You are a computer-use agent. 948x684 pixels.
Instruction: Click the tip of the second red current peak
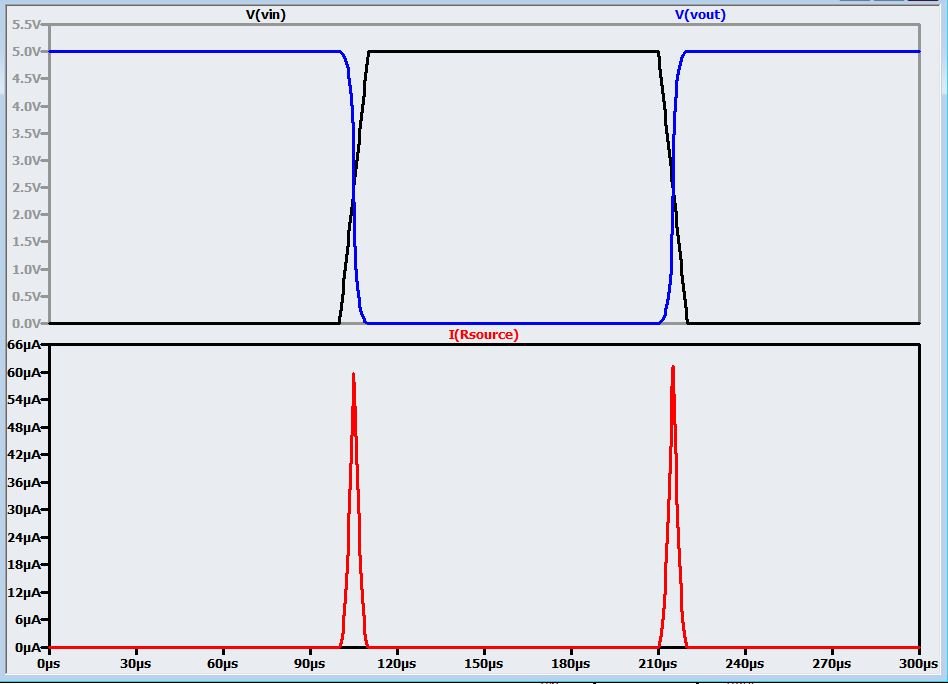(673, 366)
